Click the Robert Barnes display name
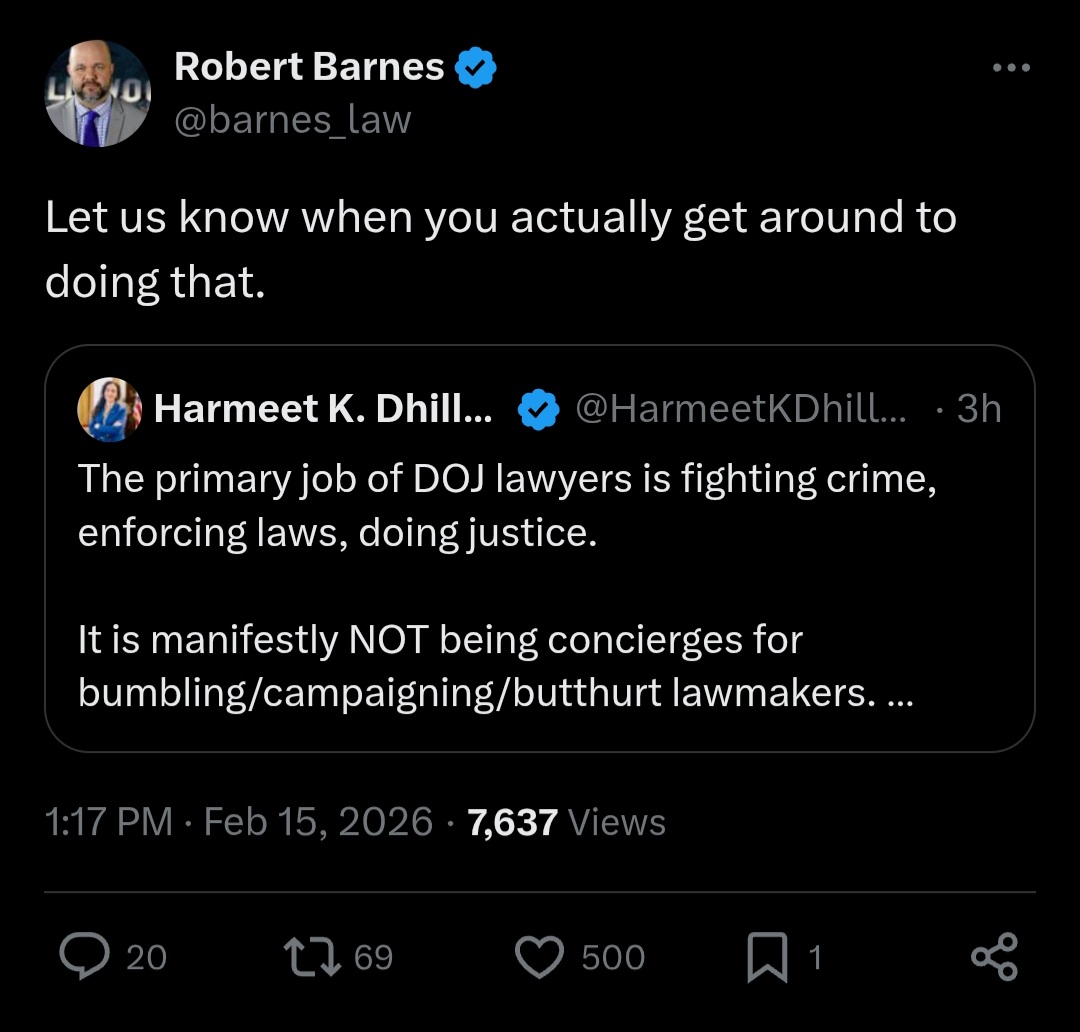 coord(309,67)
